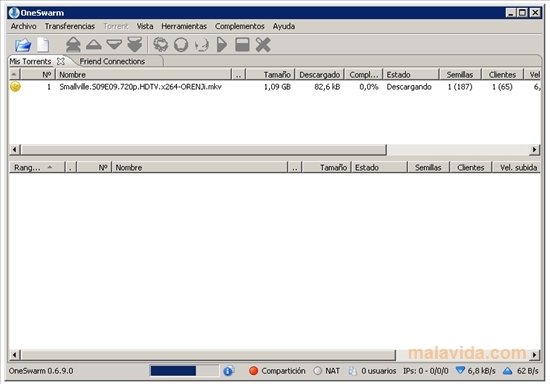Click the 1 (65) clients cell
Viewport: 550px width, 384px height.
coord(502,87)
